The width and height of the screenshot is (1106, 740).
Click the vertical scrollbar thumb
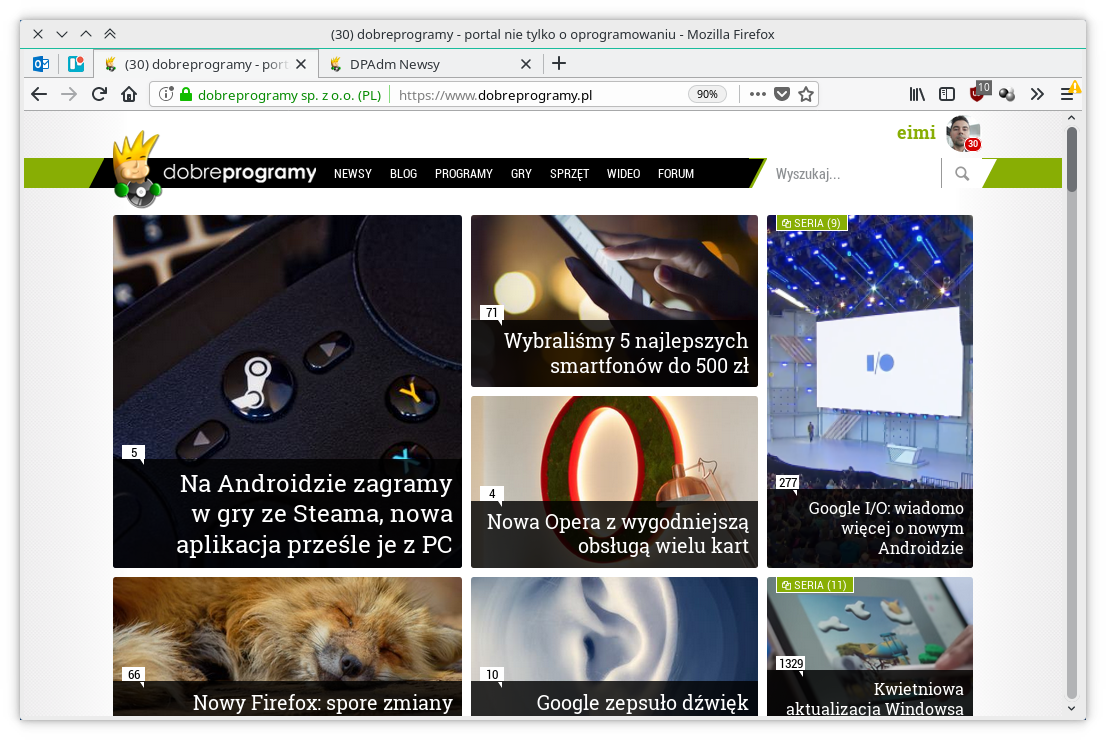point(1071,159)
